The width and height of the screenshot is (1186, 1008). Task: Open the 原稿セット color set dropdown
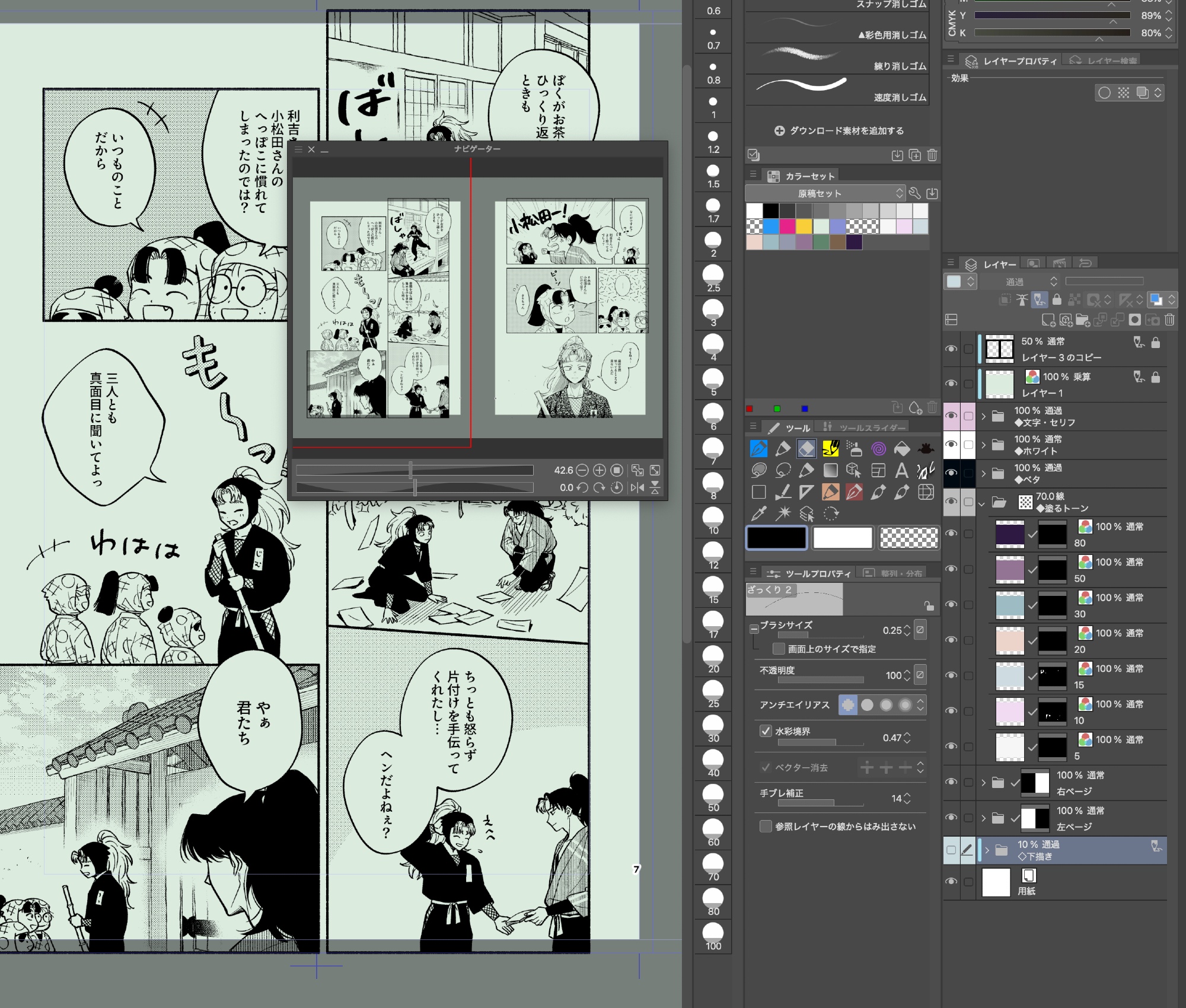click(824, 193)
